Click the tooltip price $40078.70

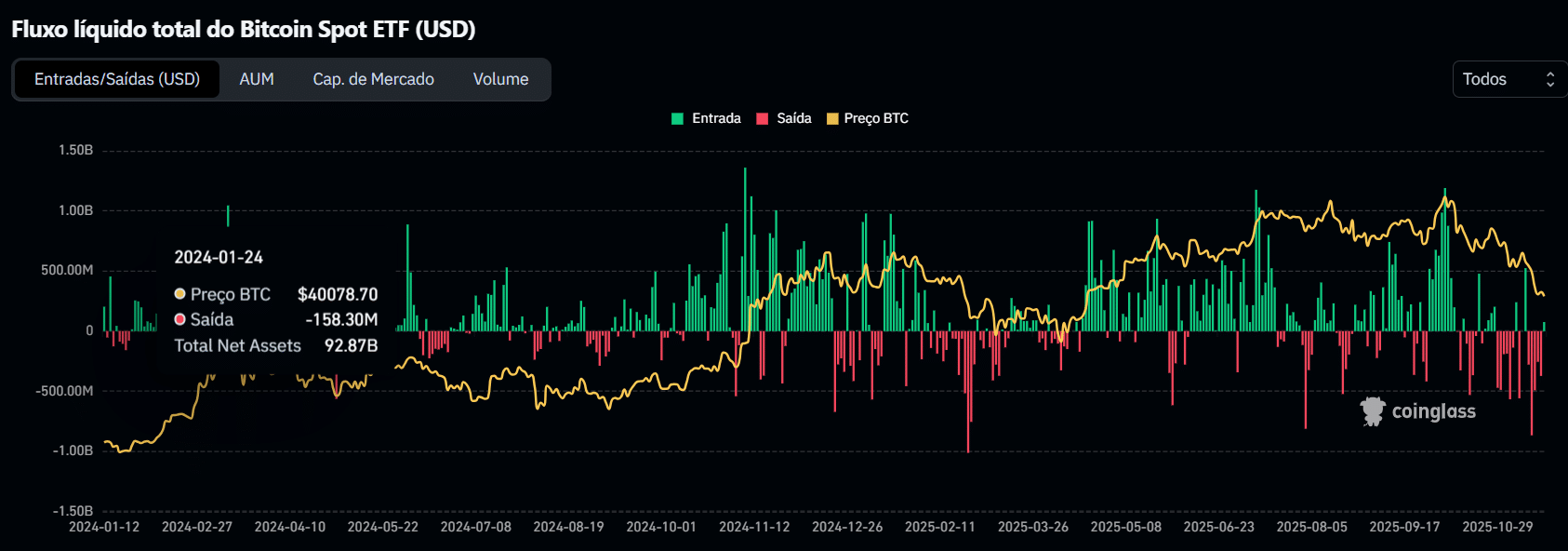pos(338,294)
